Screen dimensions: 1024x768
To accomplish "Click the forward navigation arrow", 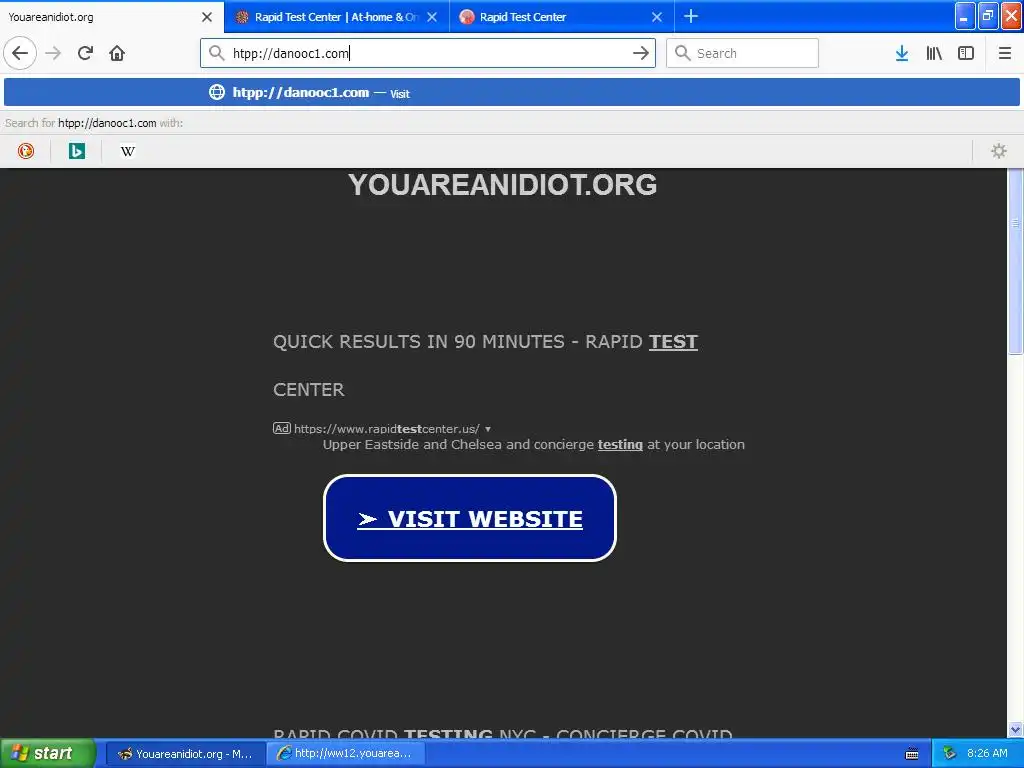I will click(53, 53).
